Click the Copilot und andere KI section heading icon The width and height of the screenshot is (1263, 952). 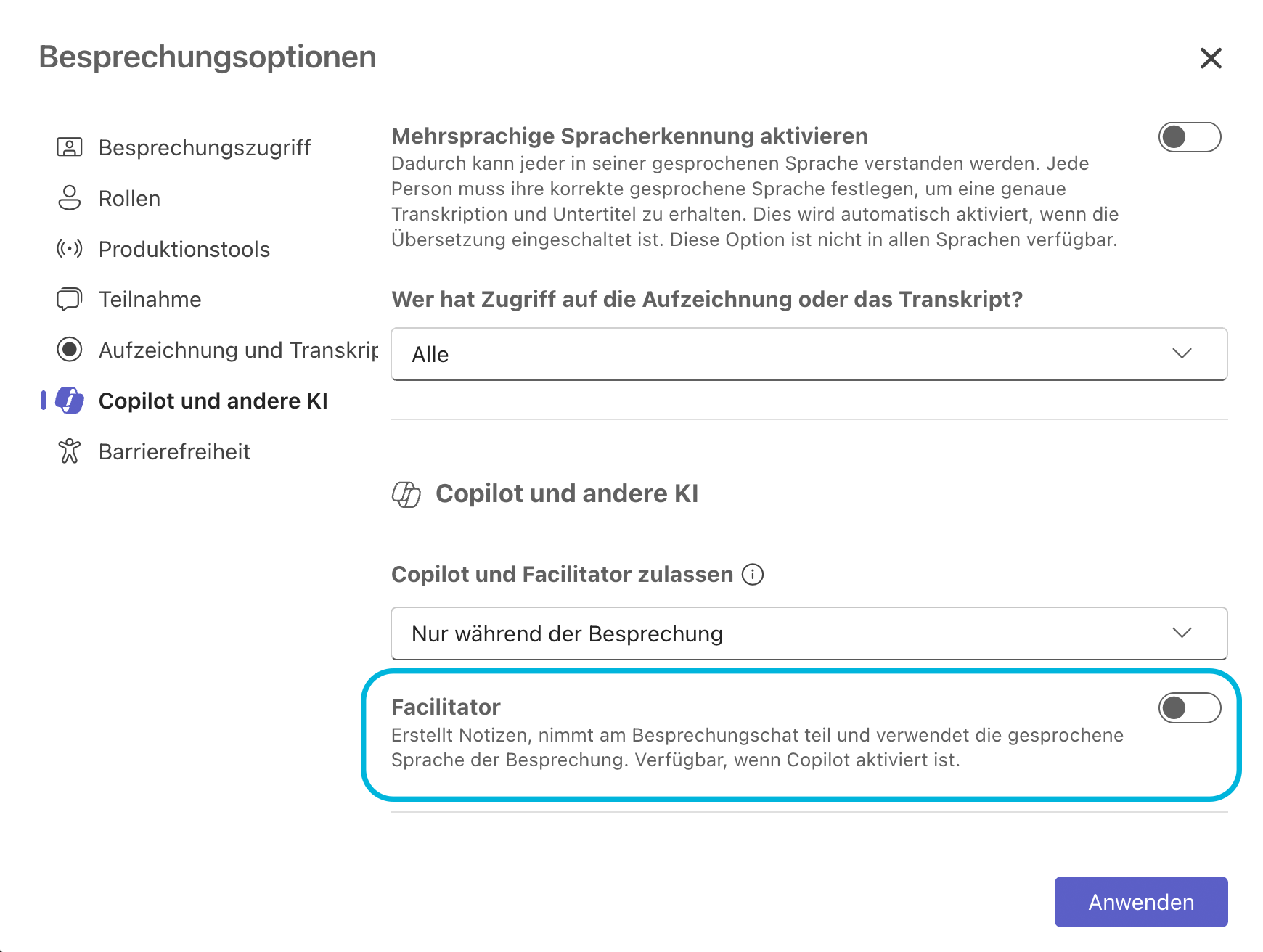[x=406, y=494]
